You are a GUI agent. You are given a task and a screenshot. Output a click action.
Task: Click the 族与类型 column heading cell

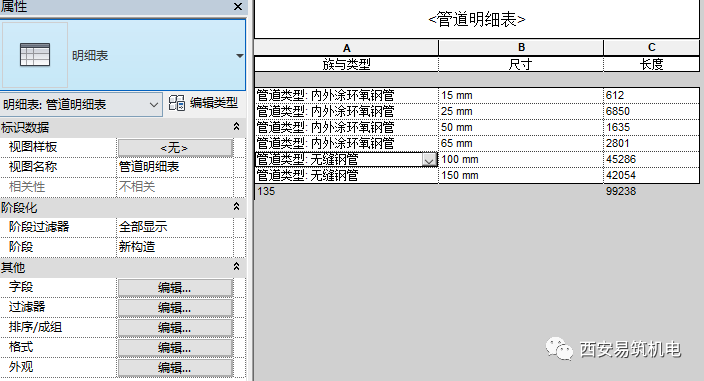click(347, 64)
